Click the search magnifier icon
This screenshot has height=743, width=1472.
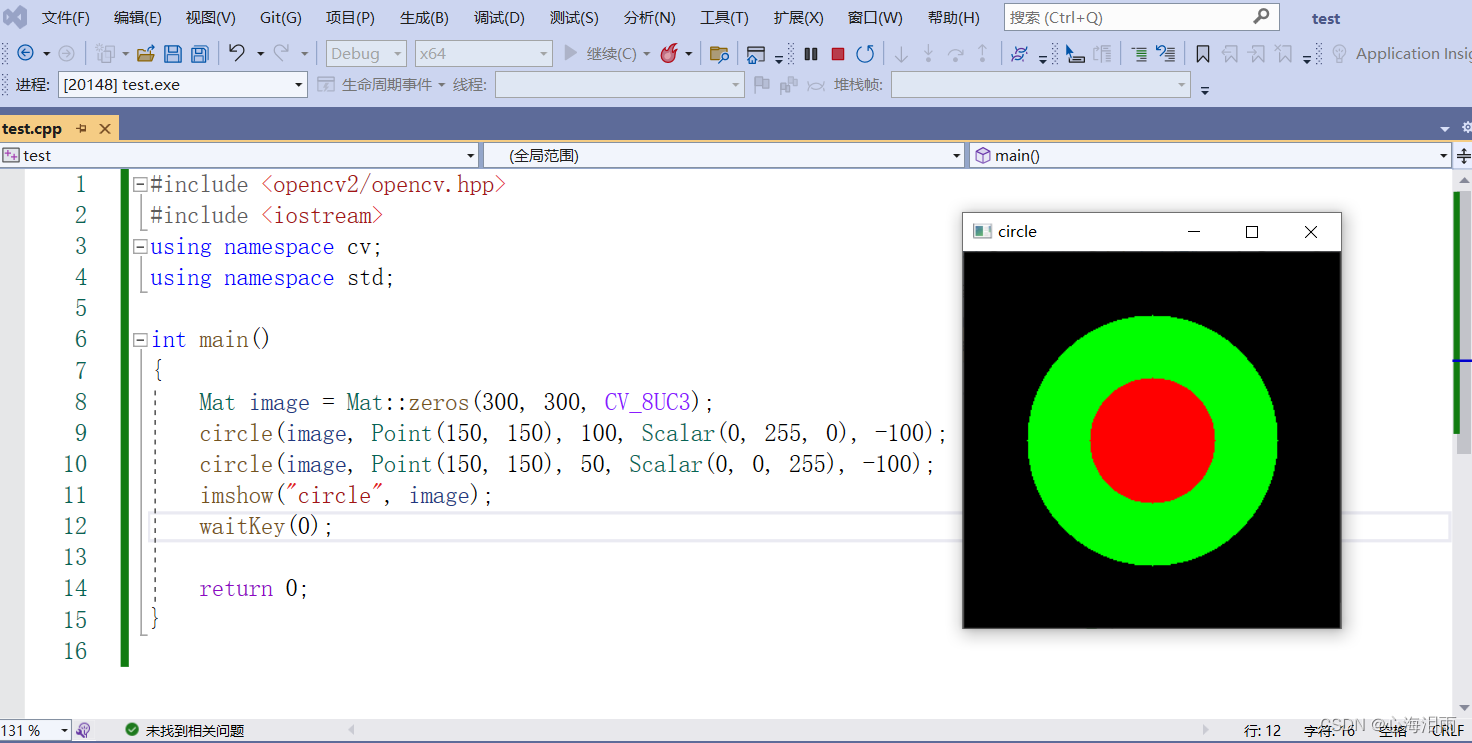[x=1261, y=16]
